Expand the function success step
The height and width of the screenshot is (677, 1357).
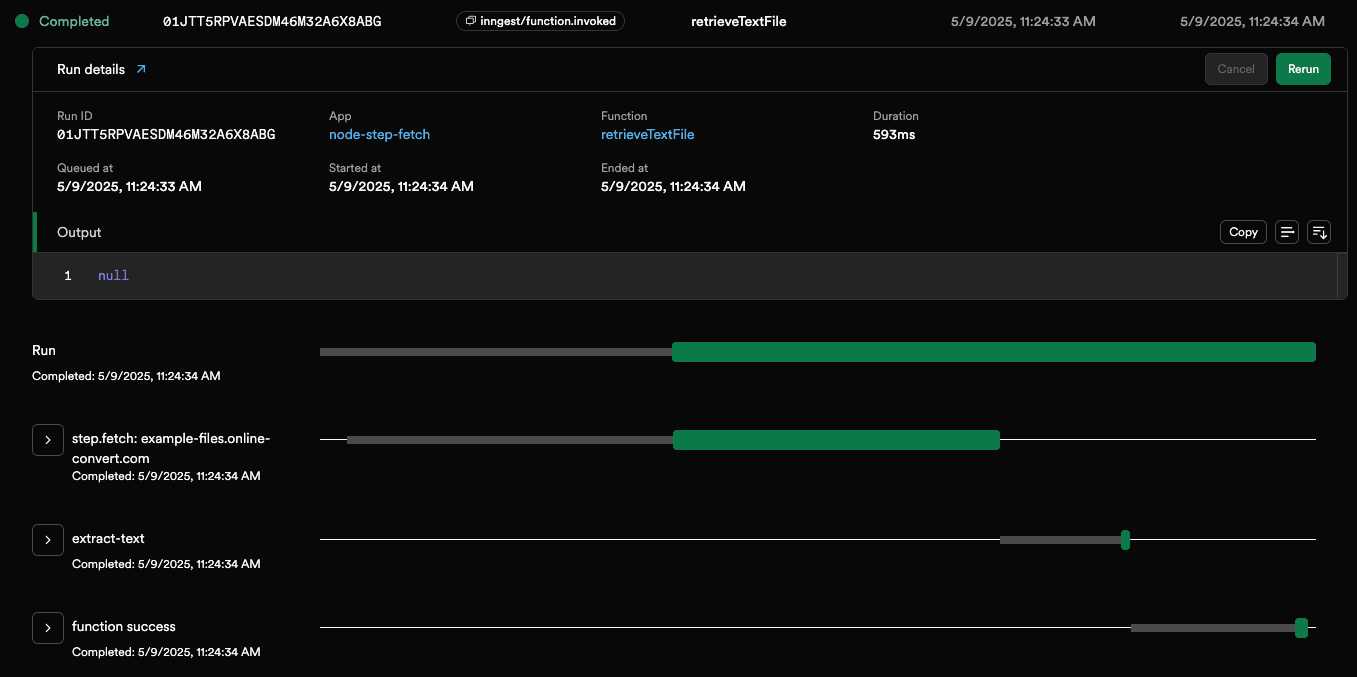coord(47,627)
